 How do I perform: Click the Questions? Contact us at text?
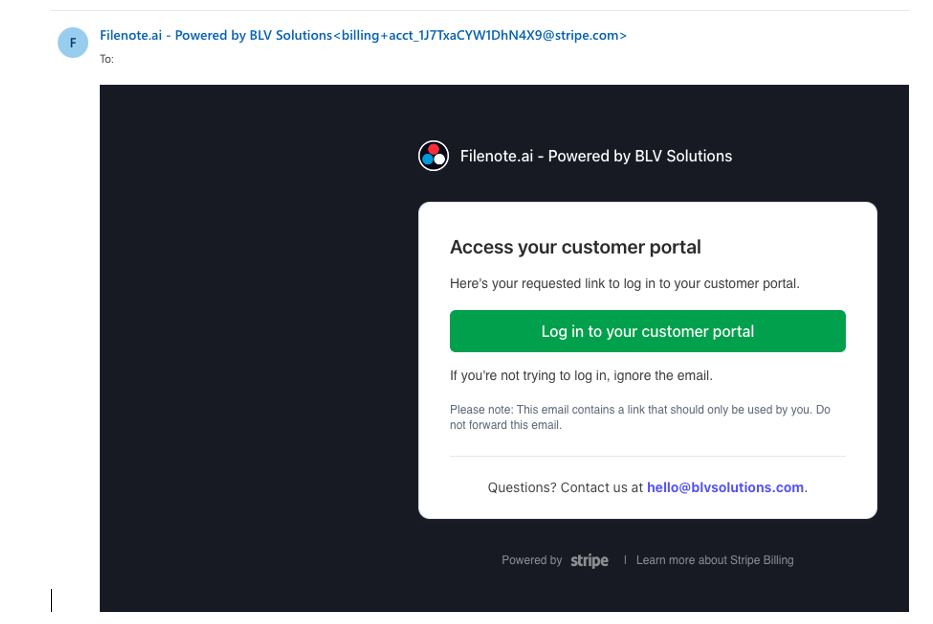tap(565, 488)
